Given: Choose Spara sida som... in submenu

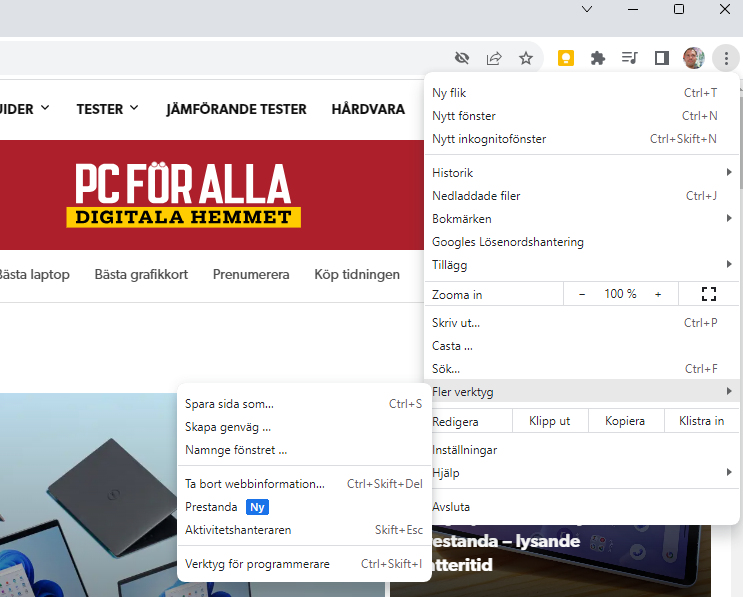Looking at the screenshot, I should (304, 404).
